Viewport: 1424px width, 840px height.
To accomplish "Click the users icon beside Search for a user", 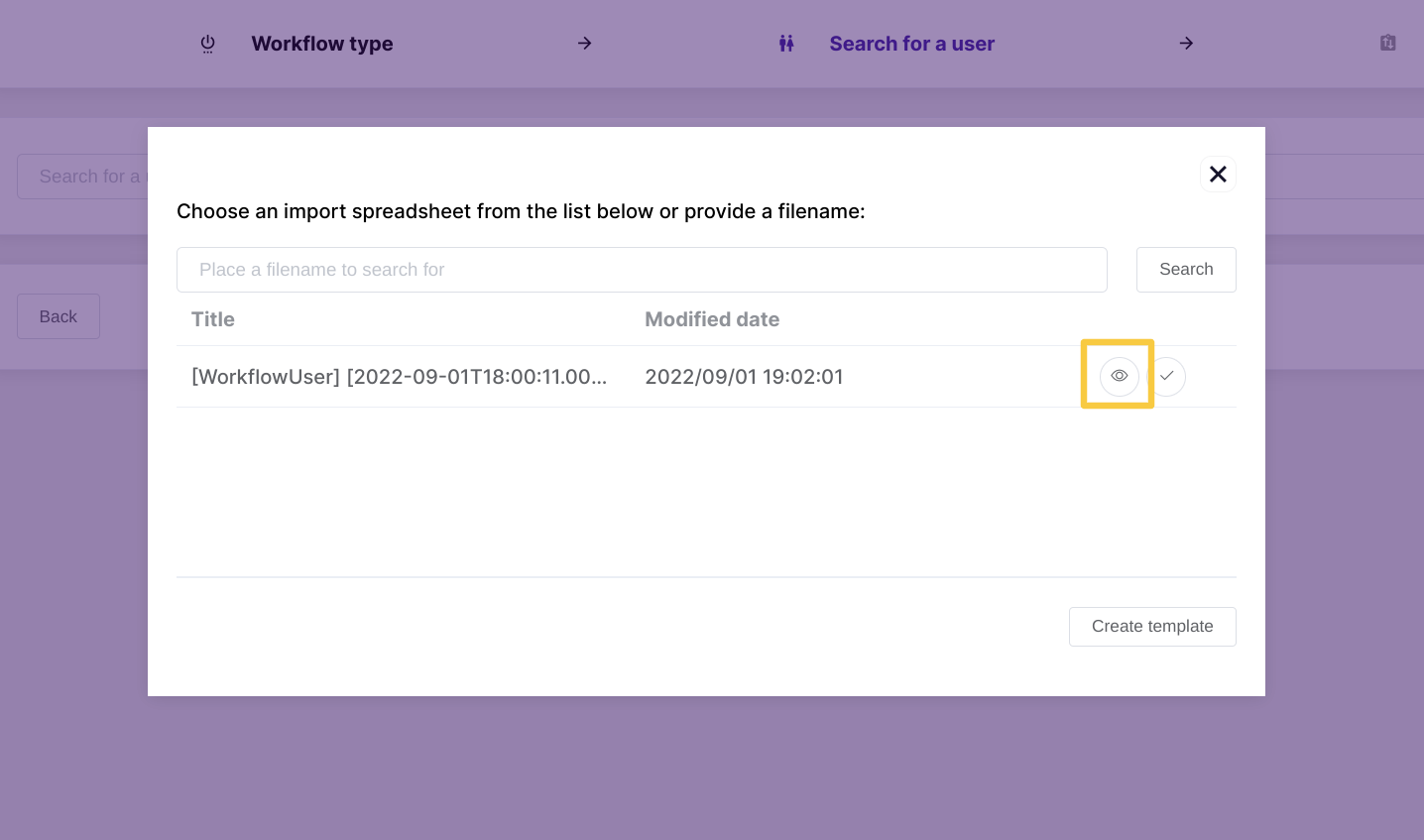I will 786,44.
